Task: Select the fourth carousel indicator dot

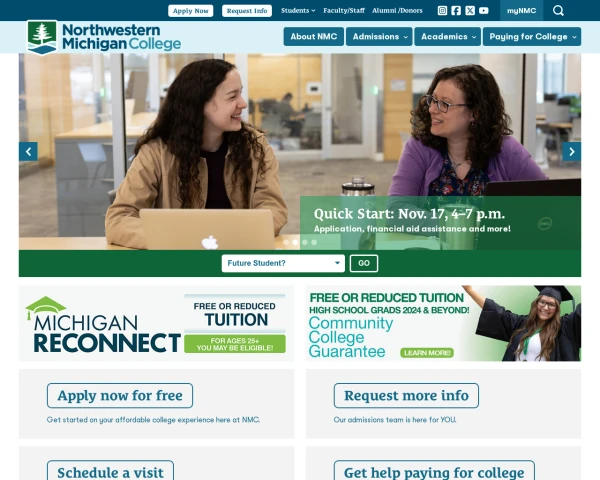Action: (314, 242)
